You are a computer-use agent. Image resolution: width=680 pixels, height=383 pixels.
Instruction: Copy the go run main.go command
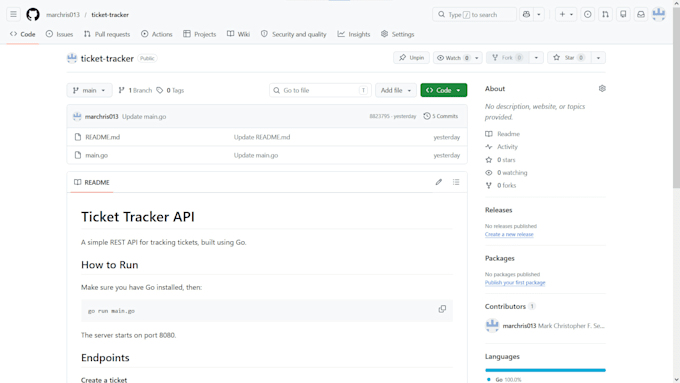[x=442, y=309]
